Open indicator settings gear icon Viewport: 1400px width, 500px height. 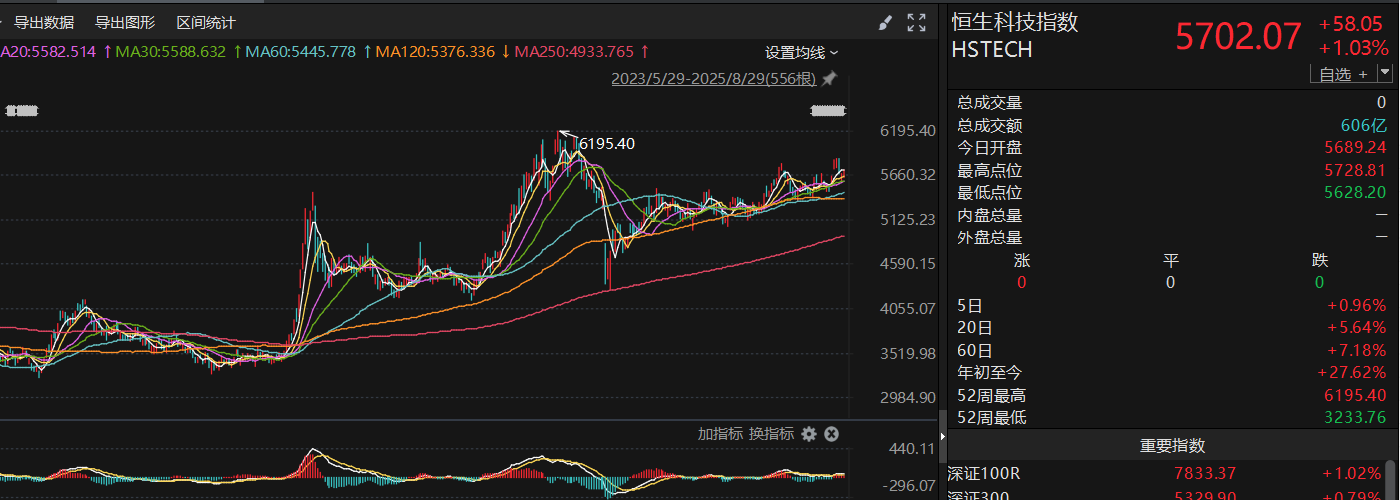pos(809,434)
